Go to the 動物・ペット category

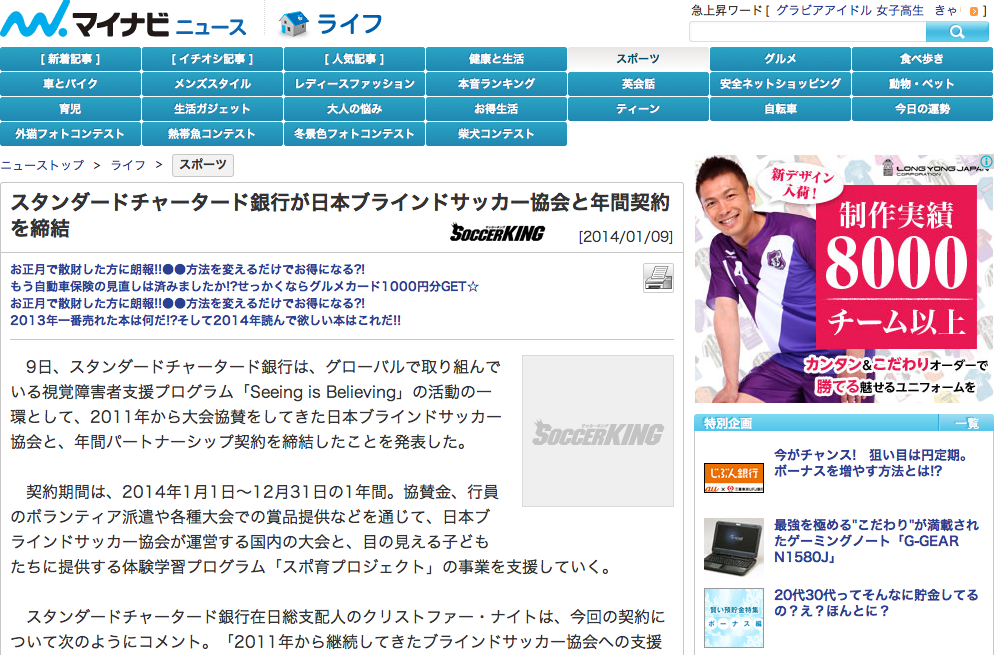pos(923,84)
